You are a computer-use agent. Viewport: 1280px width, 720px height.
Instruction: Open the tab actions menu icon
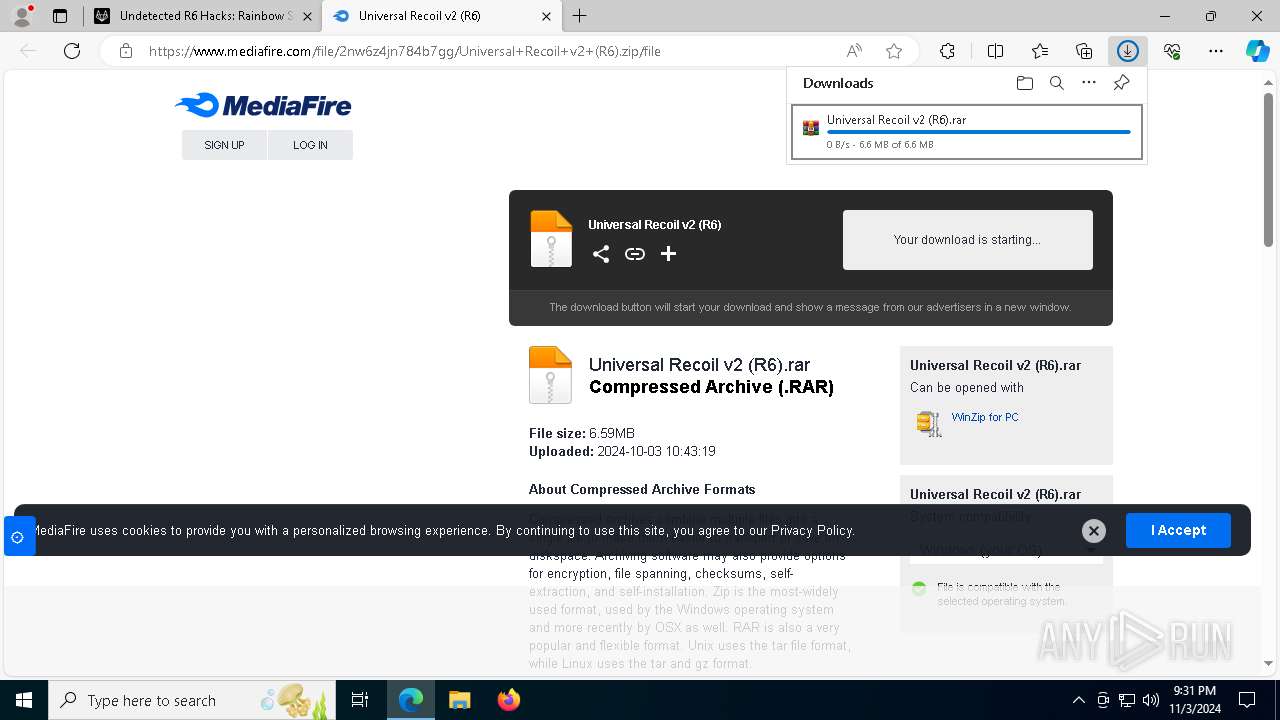[x=60, y=16]
